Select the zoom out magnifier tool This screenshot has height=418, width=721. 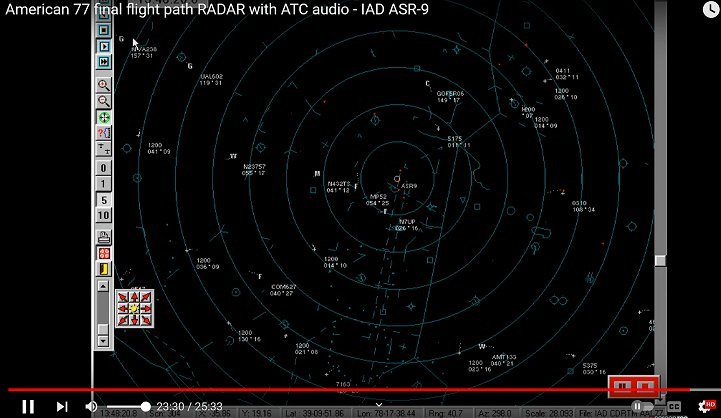point(104,101)
